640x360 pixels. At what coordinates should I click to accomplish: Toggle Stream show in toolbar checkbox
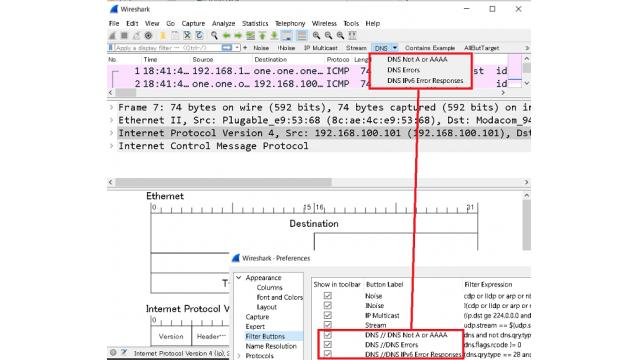327,325
